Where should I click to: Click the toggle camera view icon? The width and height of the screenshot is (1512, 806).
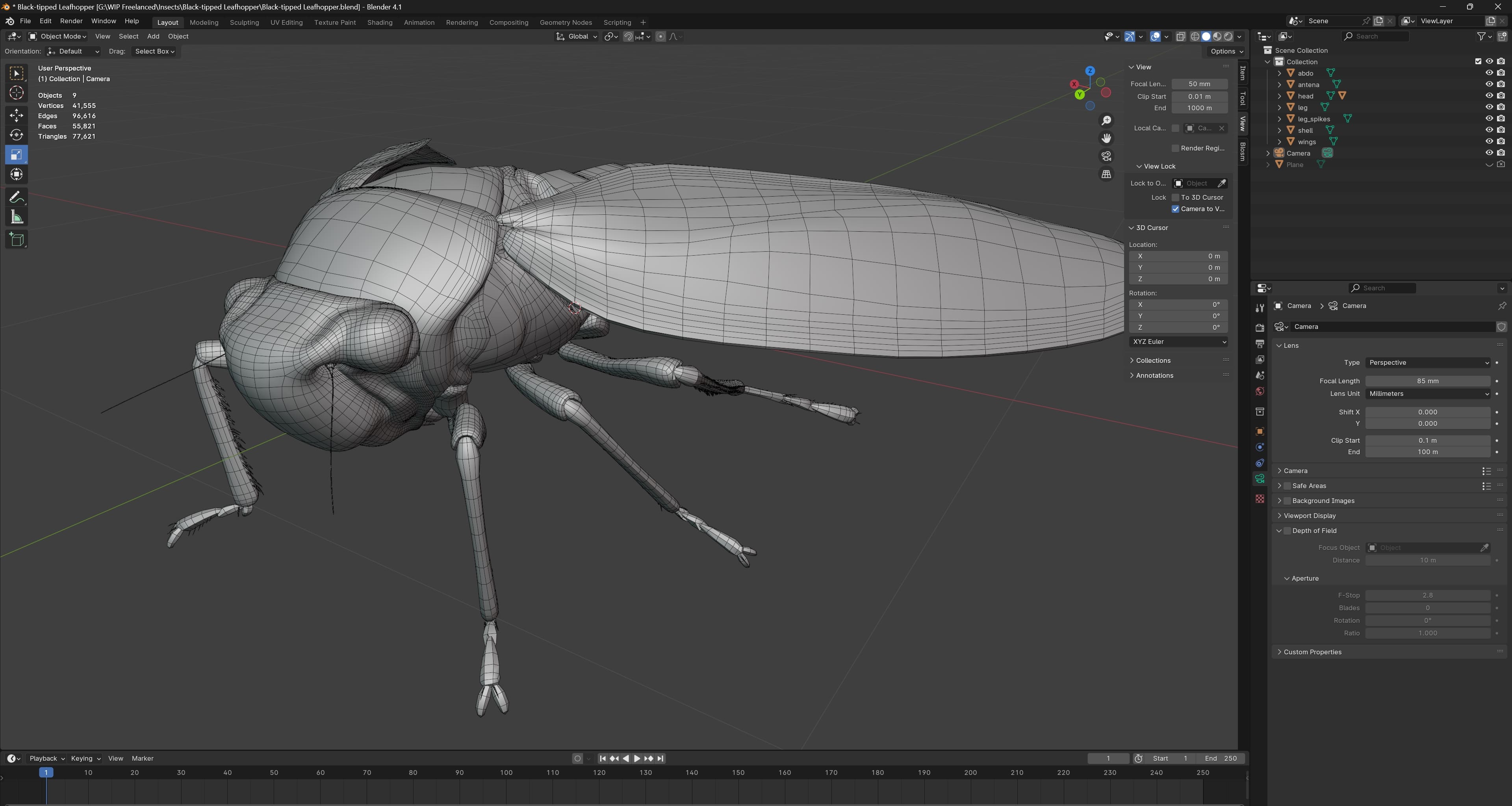tap(1106, 156)
